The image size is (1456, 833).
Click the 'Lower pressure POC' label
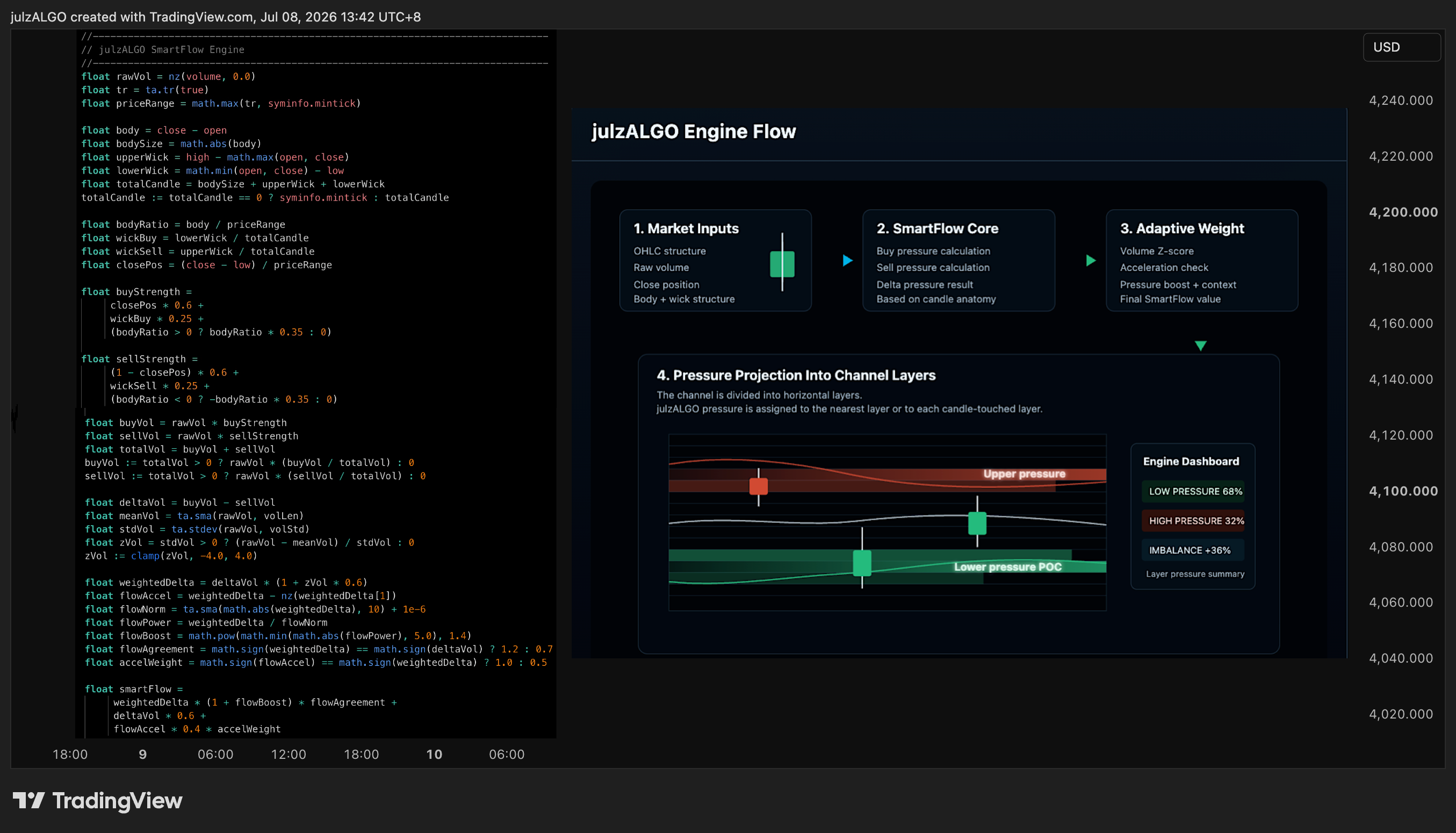pos(1007,567)
